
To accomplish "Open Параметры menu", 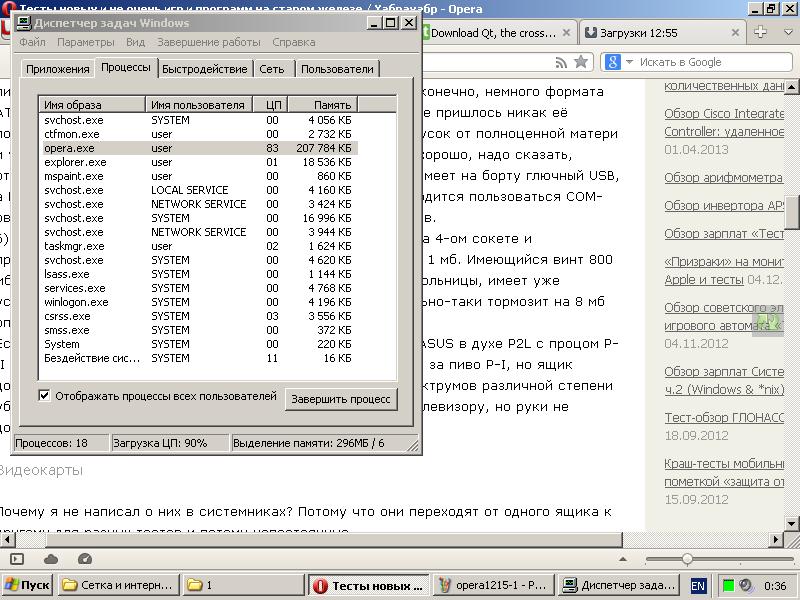I will pos(86,42).
